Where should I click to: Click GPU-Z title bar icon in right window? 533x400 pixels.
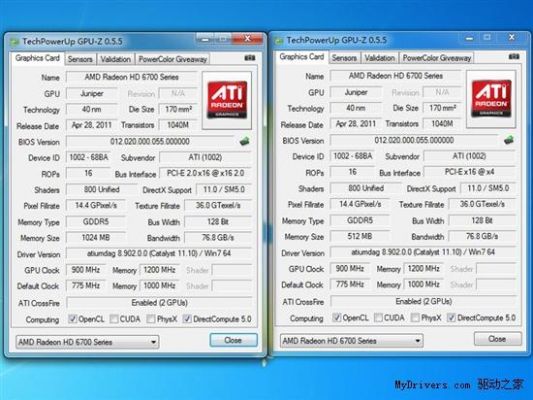point(279,41)
